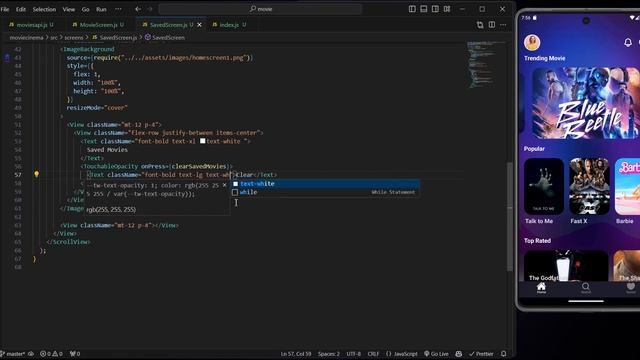Split the editor to the right
Viewport: 640px width, 360px height.
tap(492, 25)
